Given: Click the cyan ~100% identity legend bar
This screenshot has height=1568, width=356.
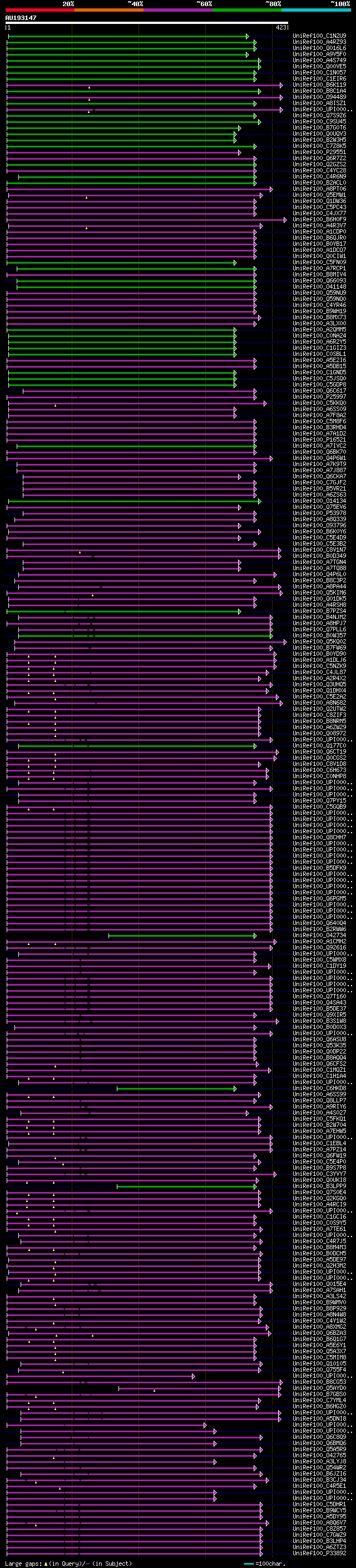Looking at the screenshot, I should point(316,10).
